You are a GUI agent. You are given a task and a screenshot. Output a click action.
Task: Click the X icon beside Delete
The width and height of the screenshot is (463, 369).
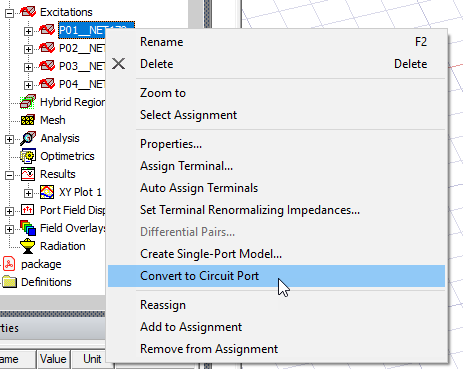click(119, 64)
